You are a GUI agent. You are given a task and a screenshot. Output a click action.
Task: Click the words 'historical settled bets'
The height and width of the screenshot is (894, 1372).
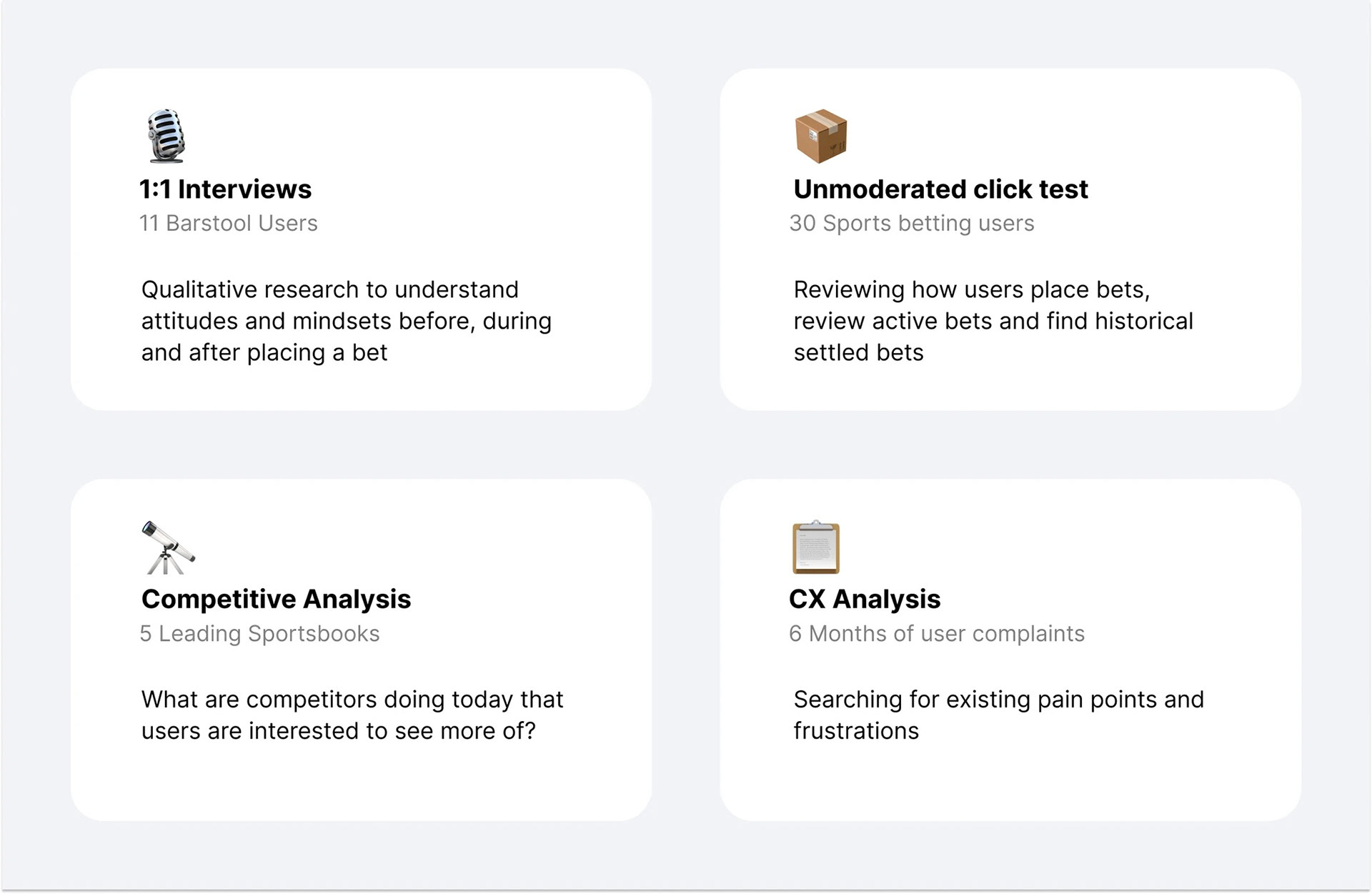click(x=993, y=337)
